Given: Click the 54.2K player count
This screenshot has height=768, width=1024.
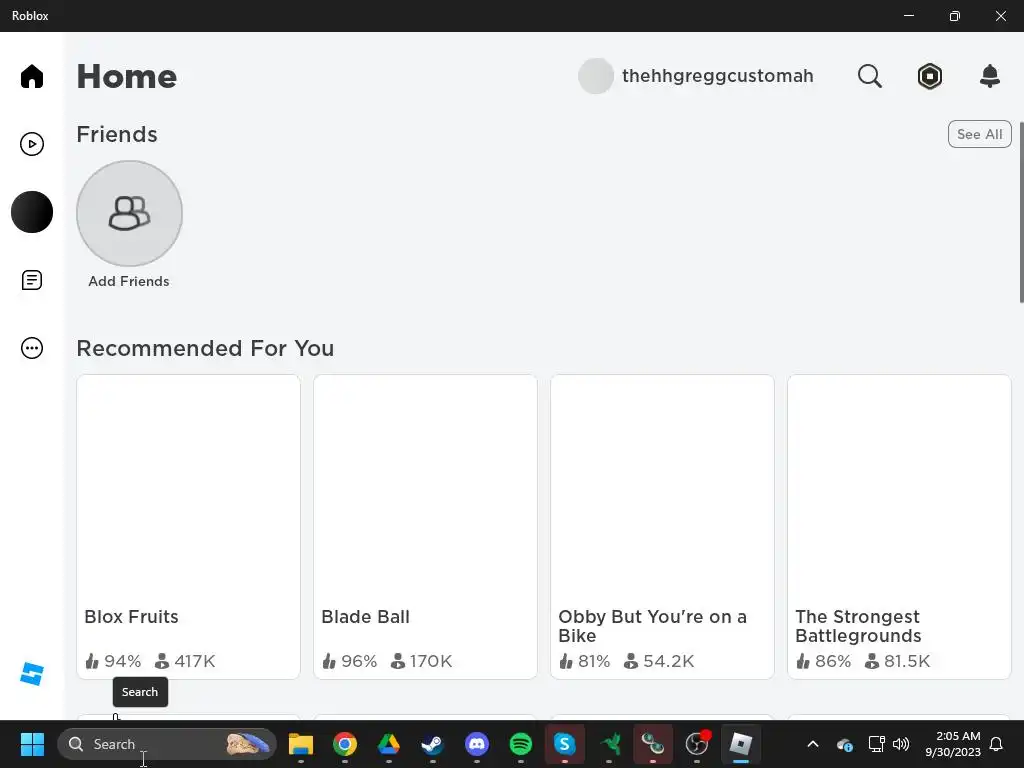Looking at the screenshot, I should click(668, 661).
